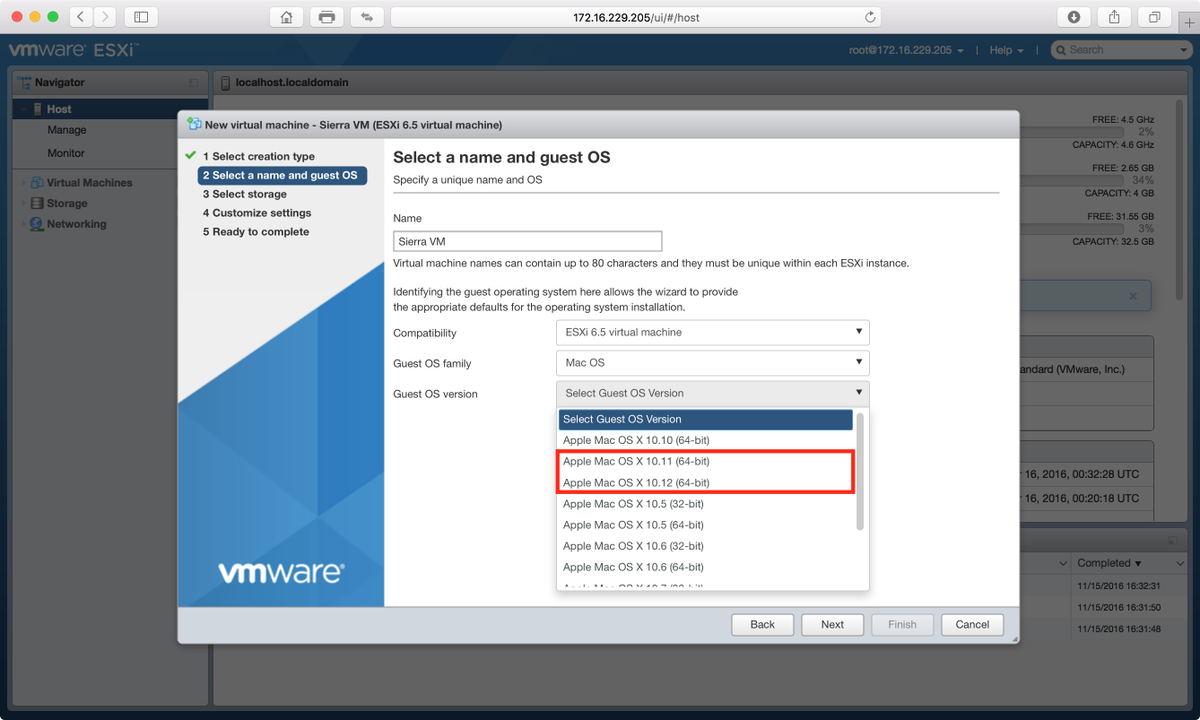Viewport: 1200px width, 720px height.
Task: Click the Name field containing Sierra VM
Action: coord(528,241)
